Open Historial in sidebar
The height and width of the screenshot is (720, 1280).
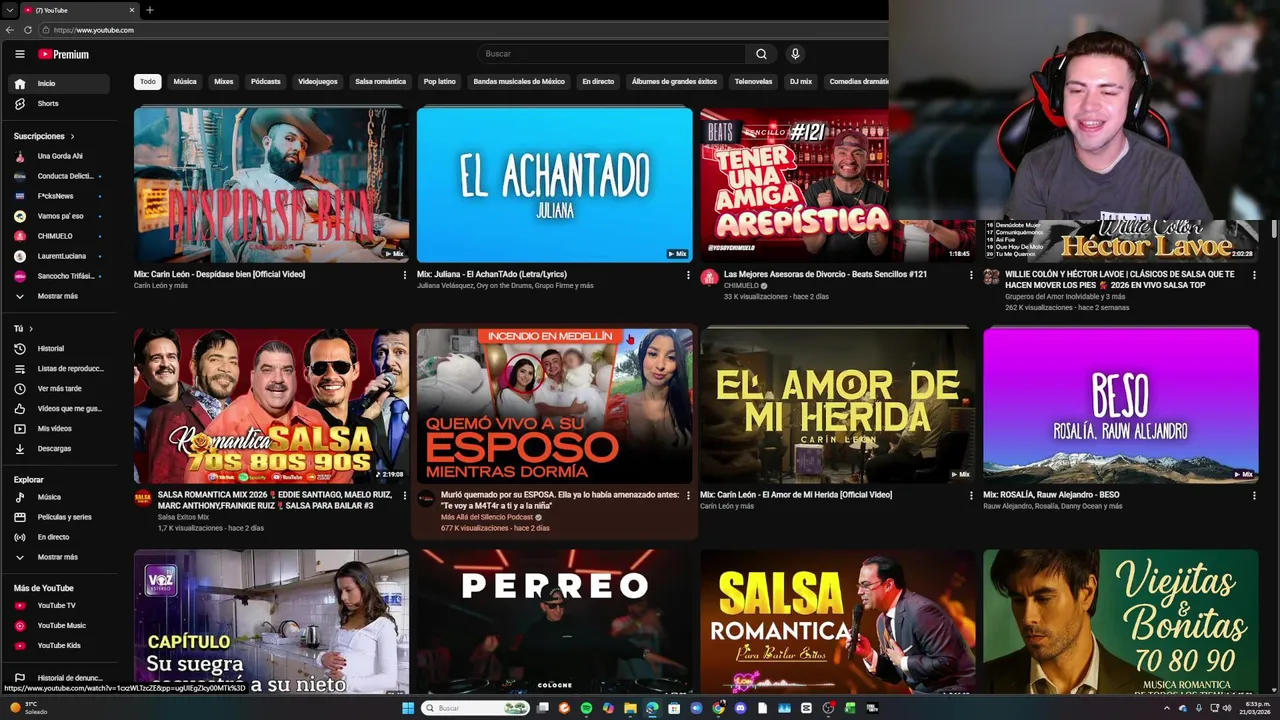click(x=60, y=348)
